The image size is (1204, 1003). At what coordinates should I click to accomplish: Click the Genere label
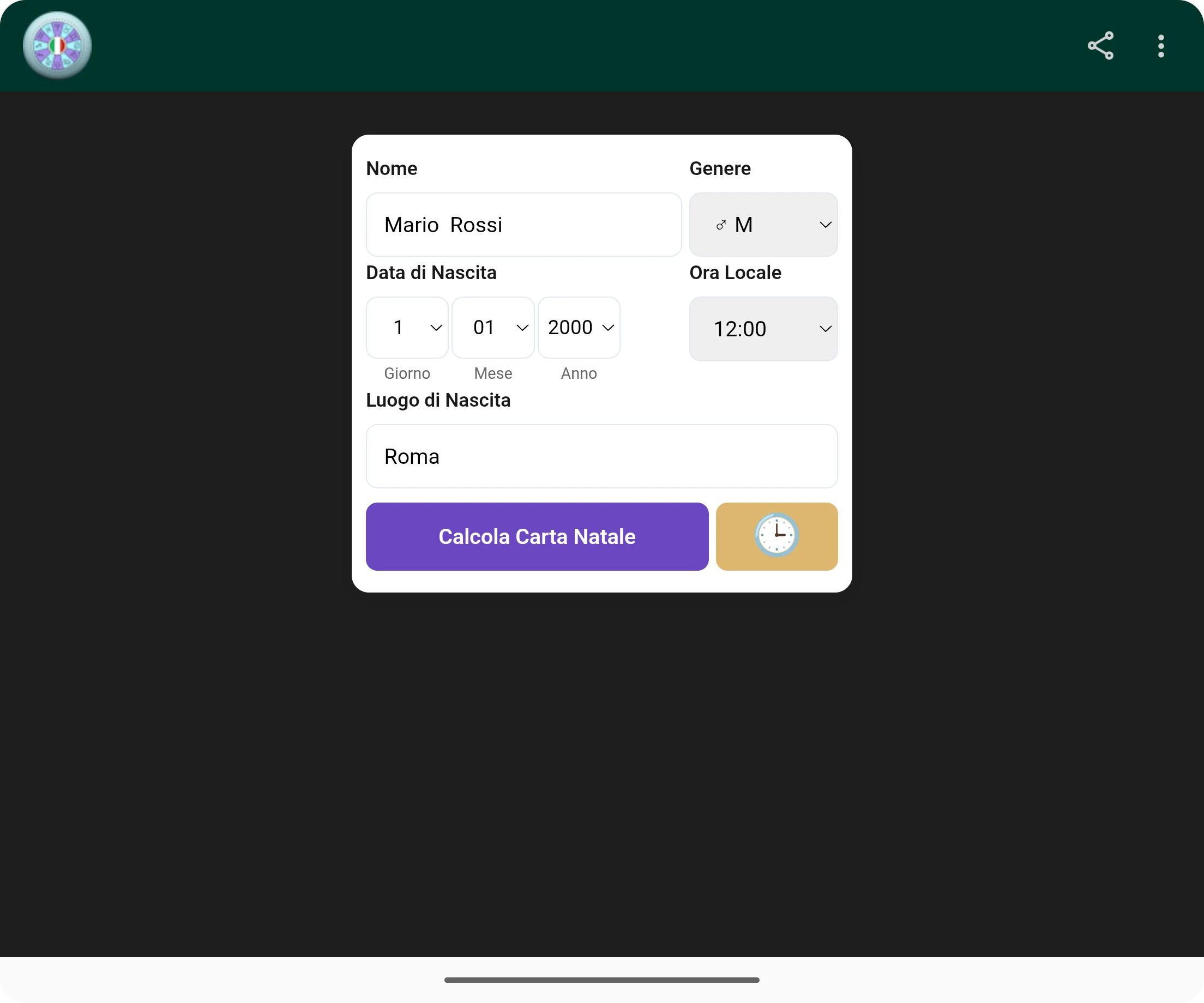(720, 168)
